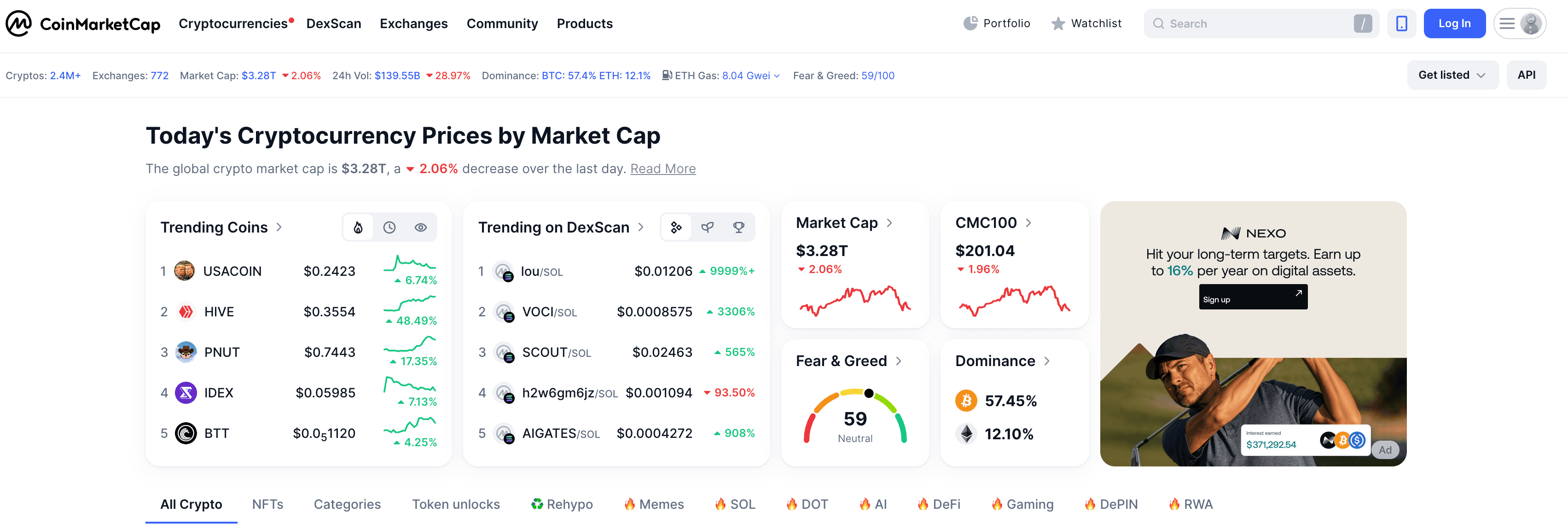Image resolution: width=1568 pixels, height=524 pixels.
Task: Open the Categories tab
Action: pos(347,504)
